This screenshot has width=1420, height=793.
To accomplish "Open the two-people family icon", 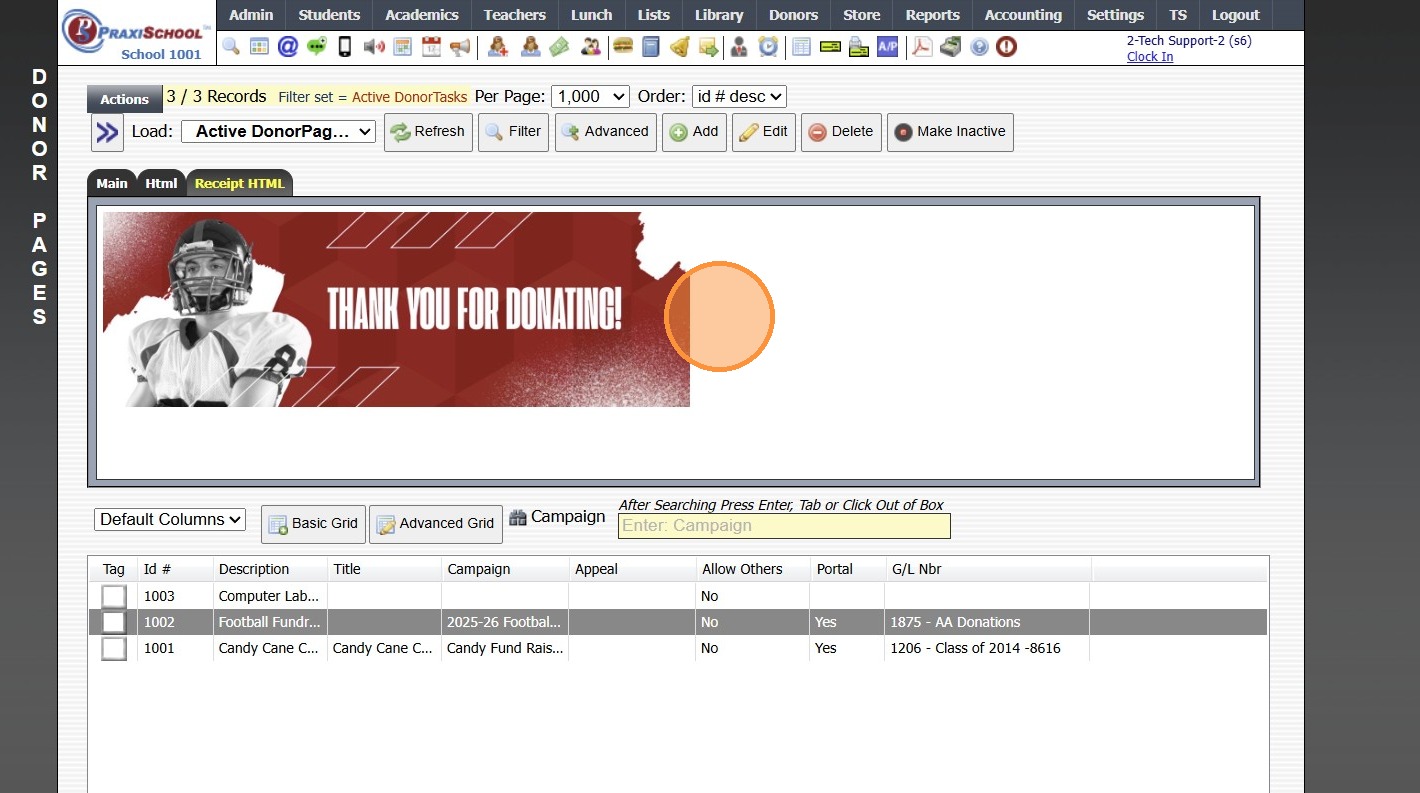I will coord(591,46).
